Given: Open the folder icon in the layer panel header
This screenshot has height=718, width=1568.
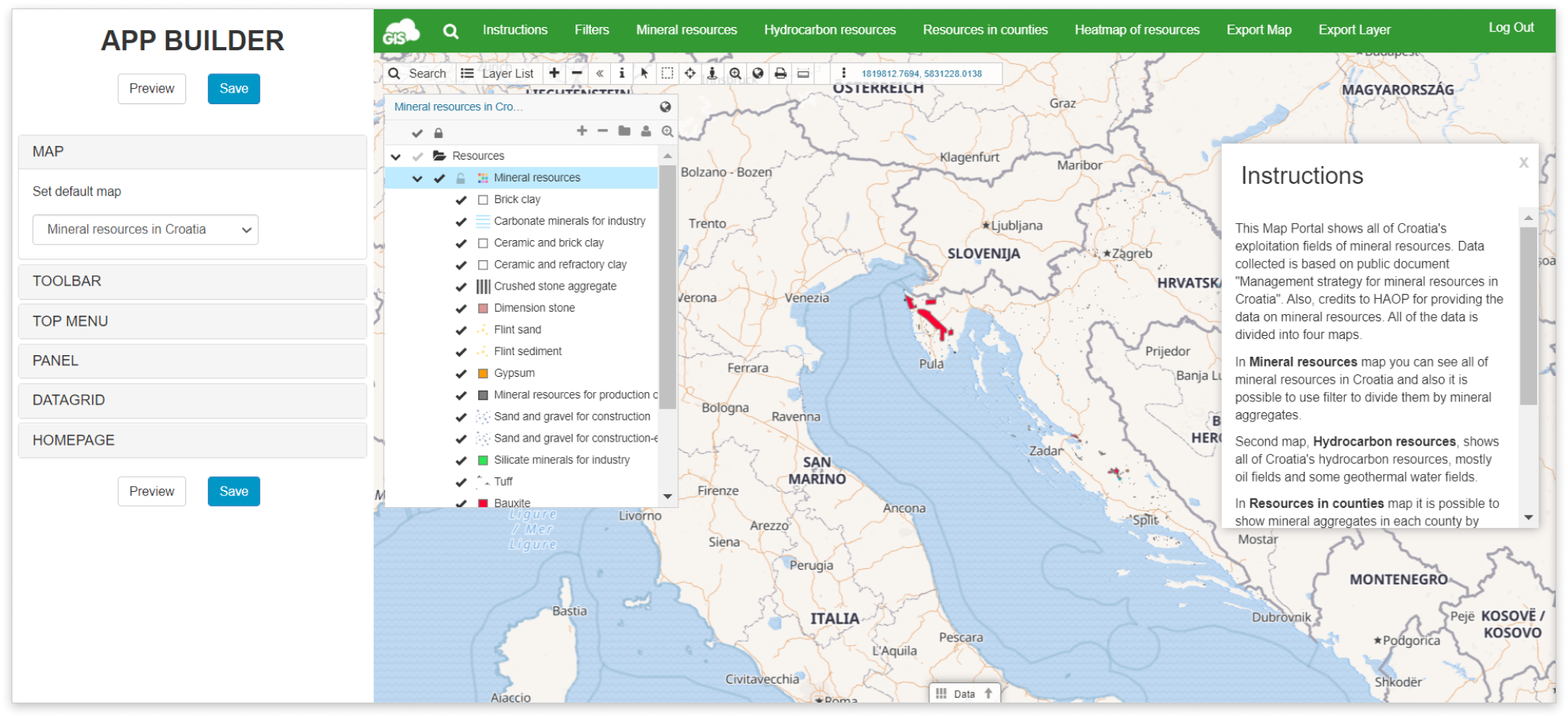Looking at the screenshot, I should [626, 131].
